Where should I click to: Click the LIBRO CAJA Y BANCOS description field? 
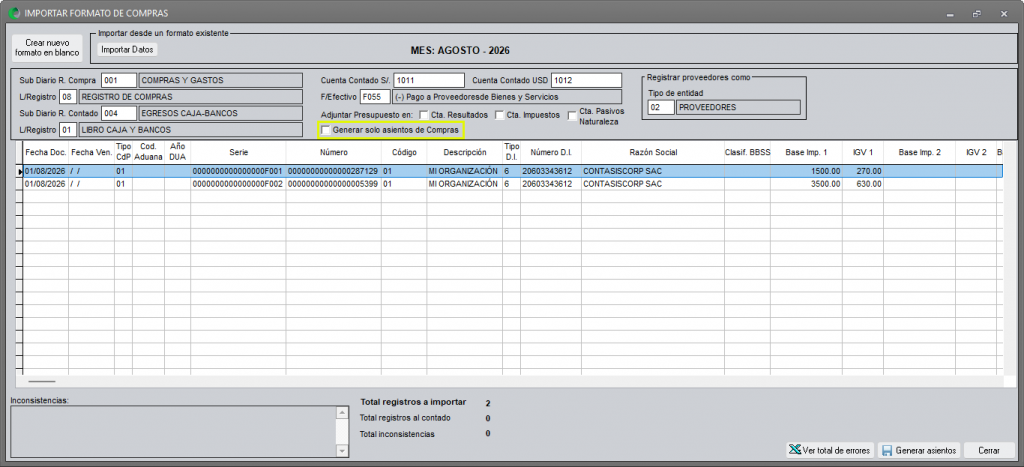[191, 129]
